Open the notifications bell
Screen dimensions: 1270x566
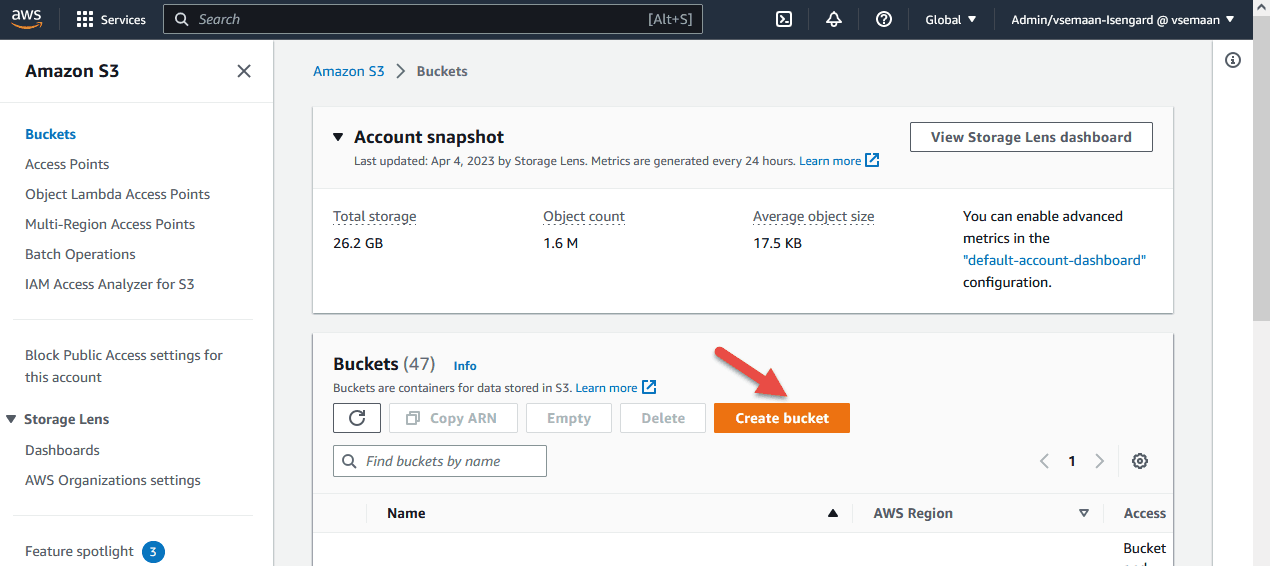834,19
